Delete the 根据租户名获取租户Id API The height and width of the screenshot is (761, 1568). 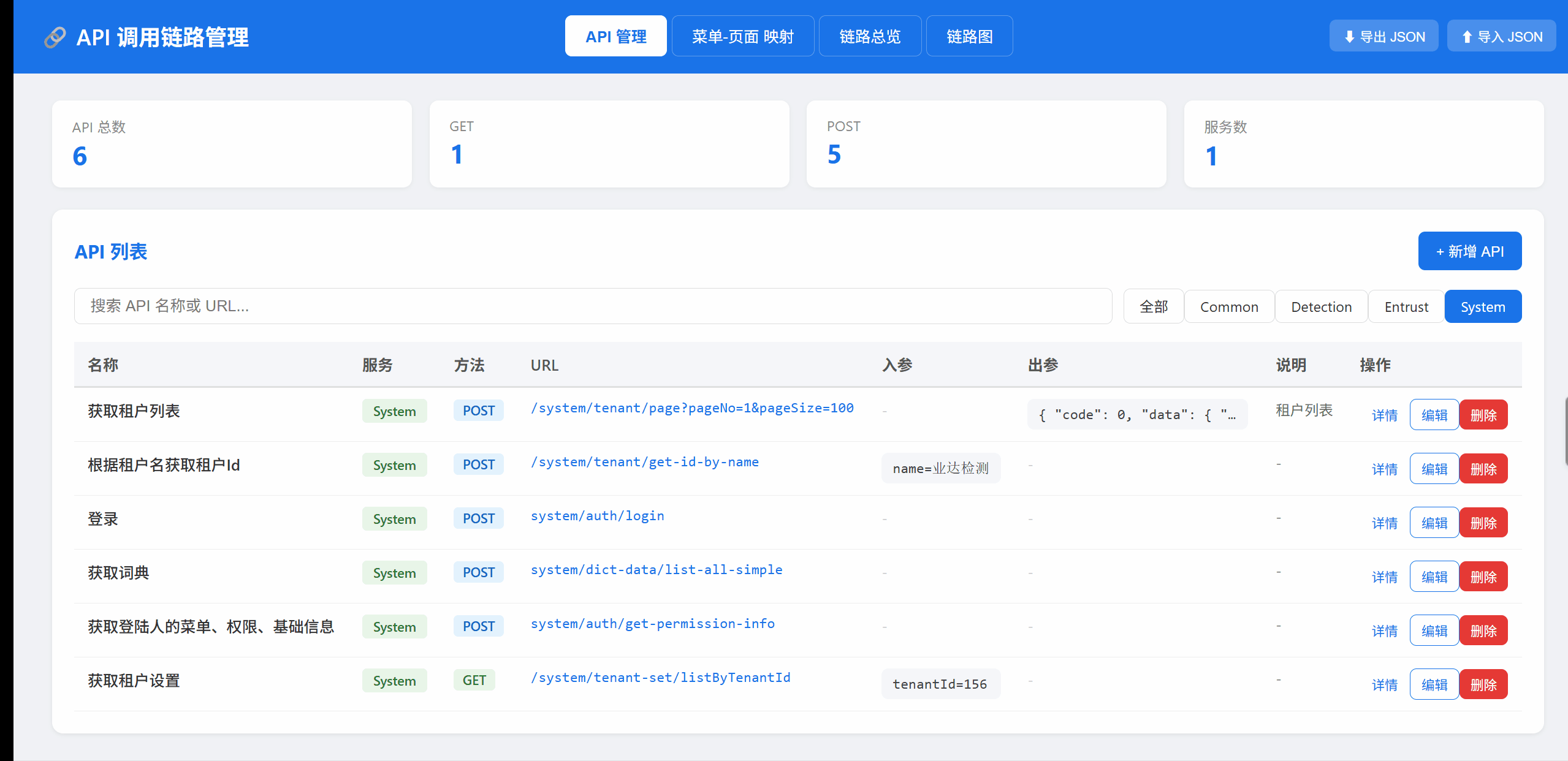coord(1483,469)
